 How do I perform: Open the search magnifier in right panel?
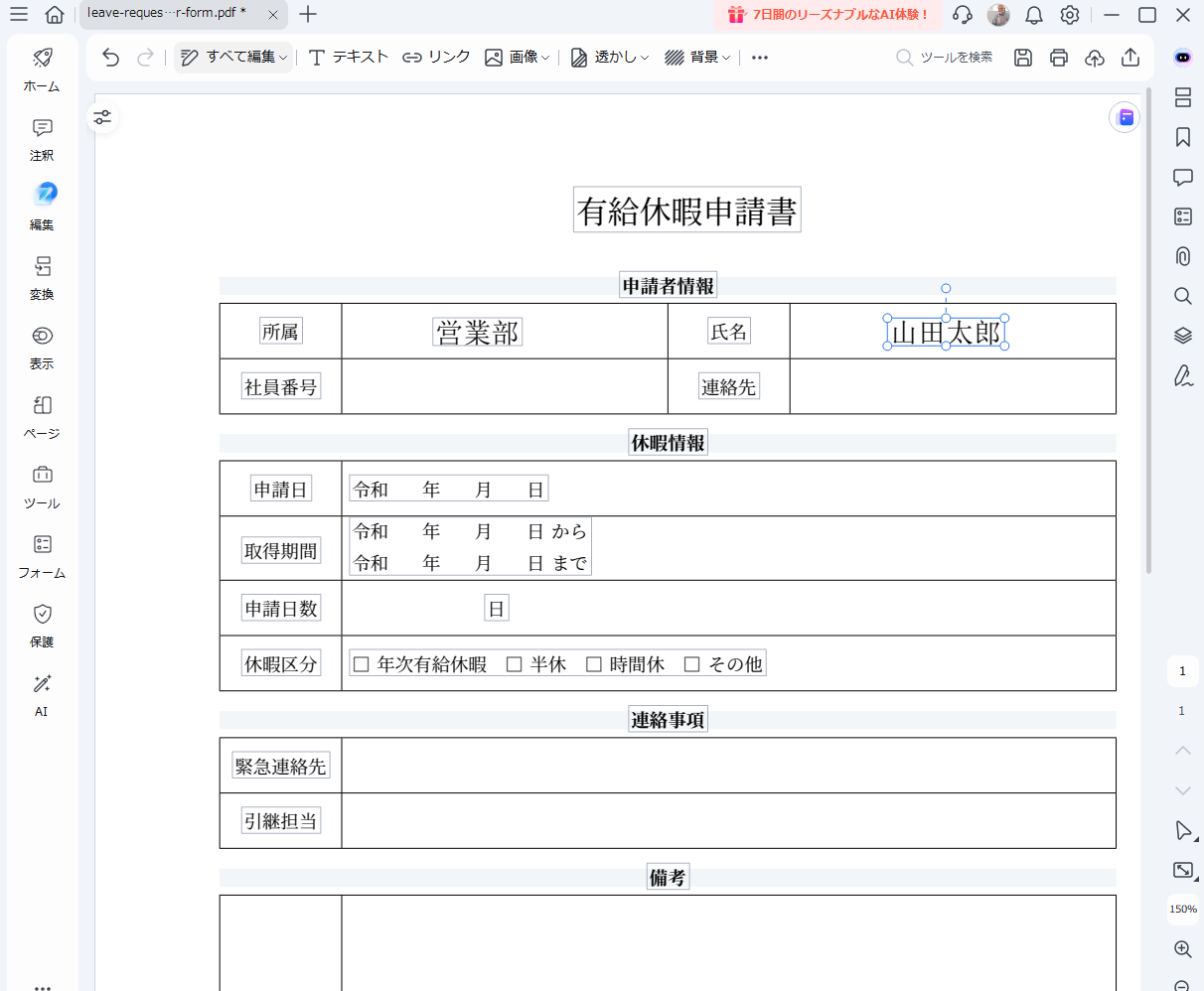coord(1182,296)
